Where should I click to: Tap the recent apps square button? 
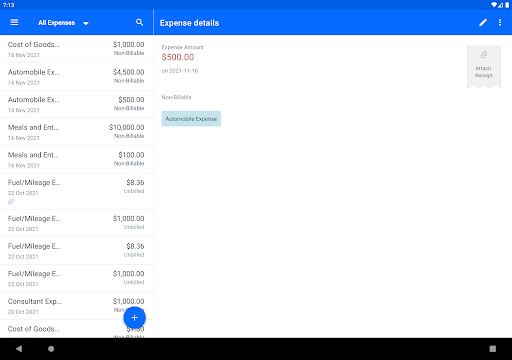(x=493, y=349)
